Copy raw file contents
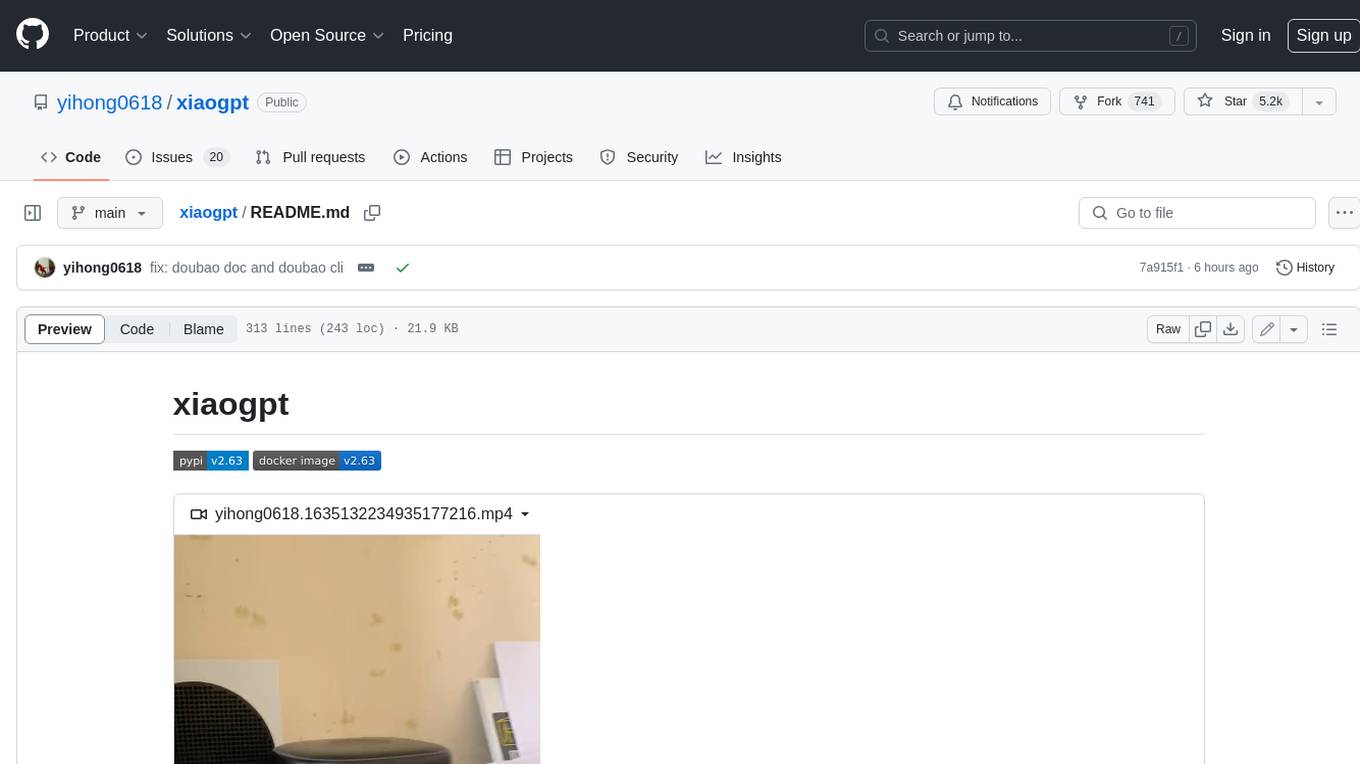Screen dimensions: 1360x764 point(1203,329)
